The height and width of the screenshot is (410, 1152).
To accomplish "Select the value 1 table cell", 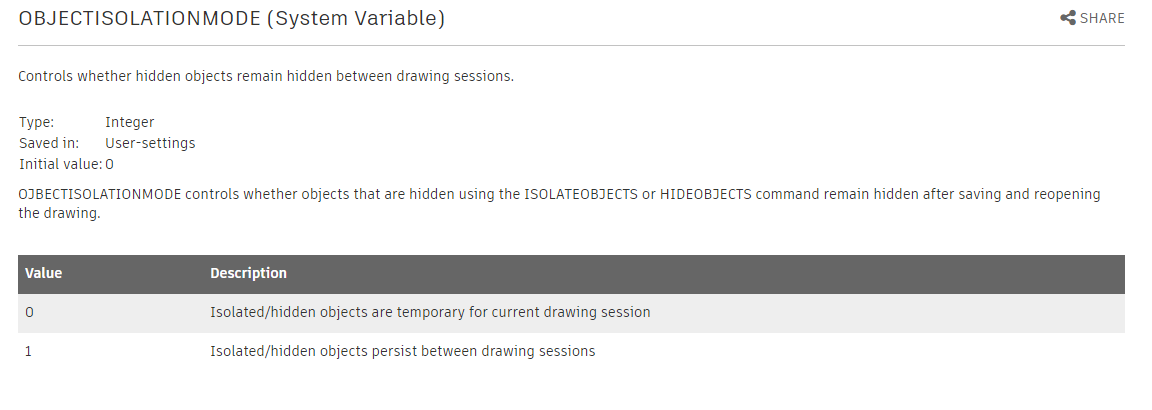I will coord(29,351).
